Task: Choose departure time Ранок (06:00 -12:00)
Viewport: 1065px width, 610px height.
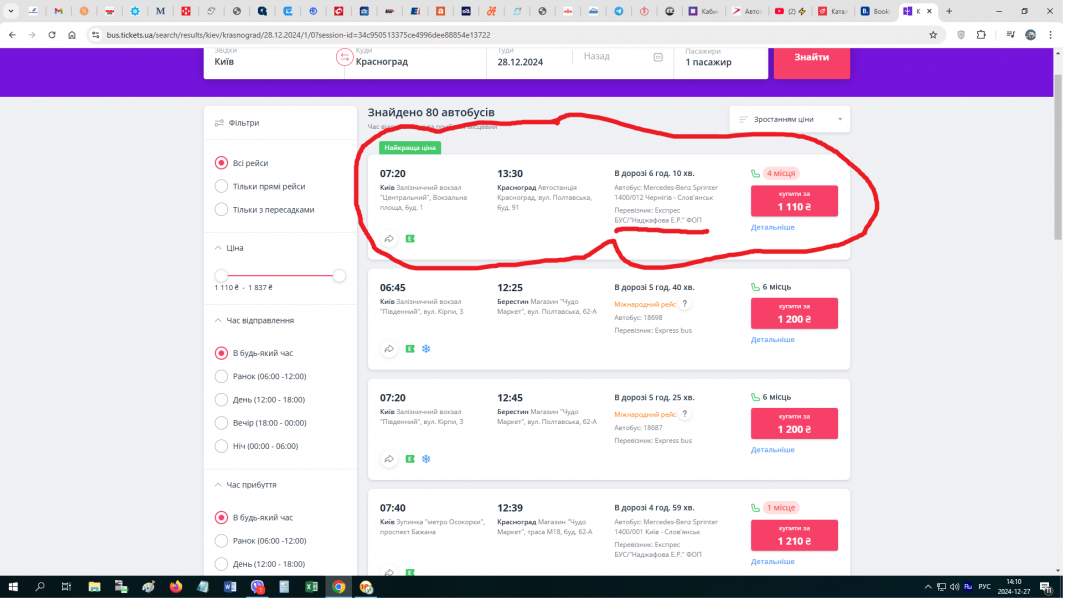Action: (x=222, y=376)
